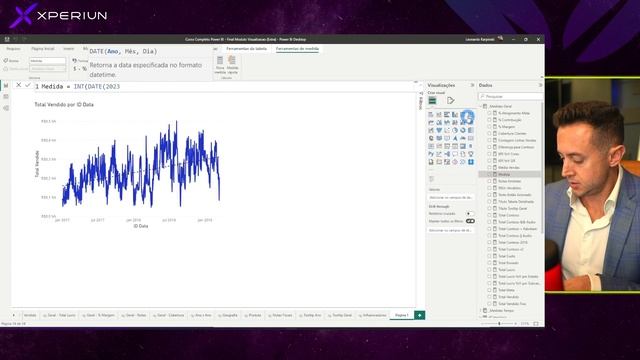Check the % Atingimento Meta field

click(x=489, y=113)
